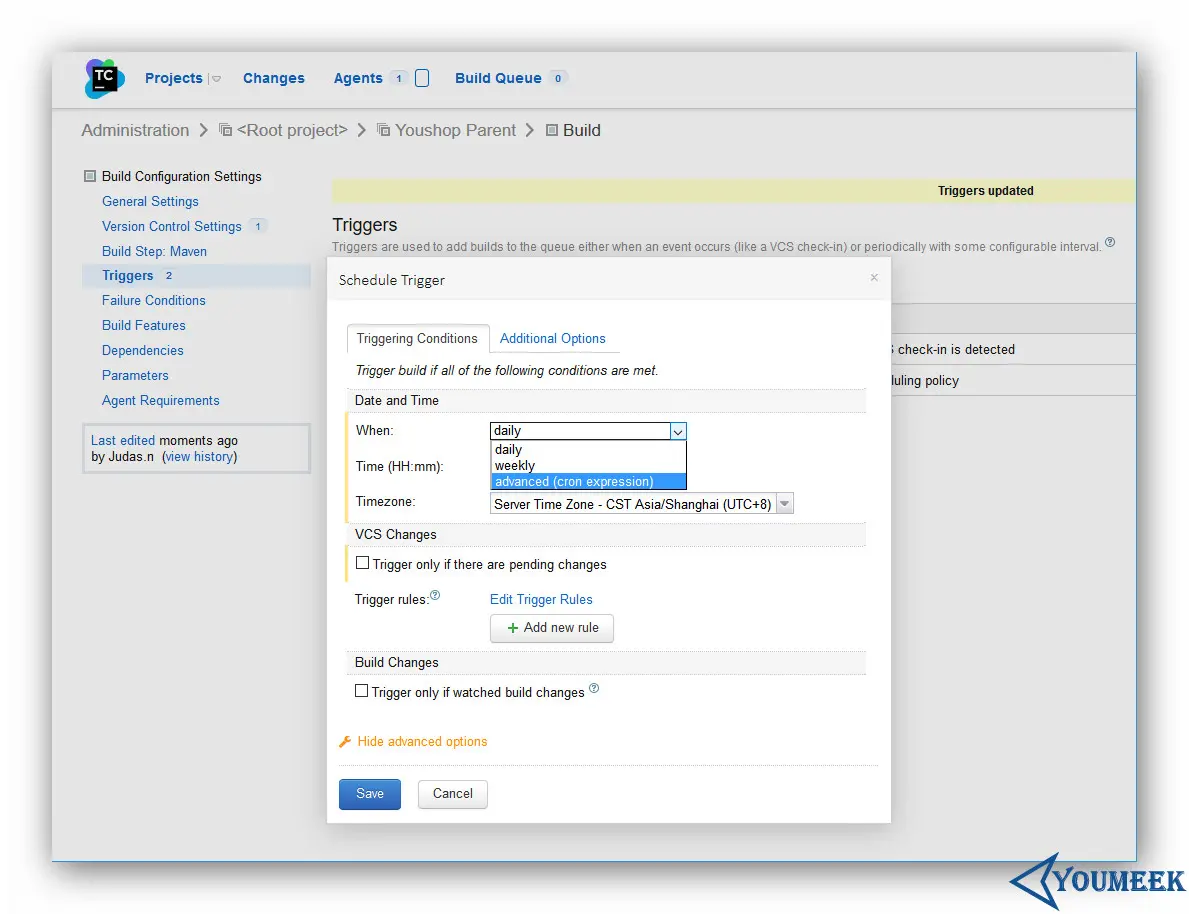Click the TeamCity TC logo icon
The height and width of the screenshot is (914, 1189).
click(104, 78)
